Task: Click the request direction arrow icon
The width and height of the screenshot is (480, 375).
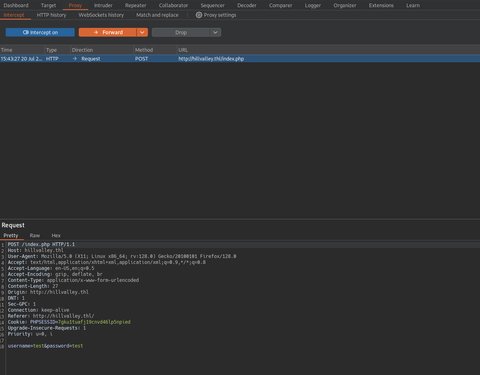Action: (x=75, y=59)
